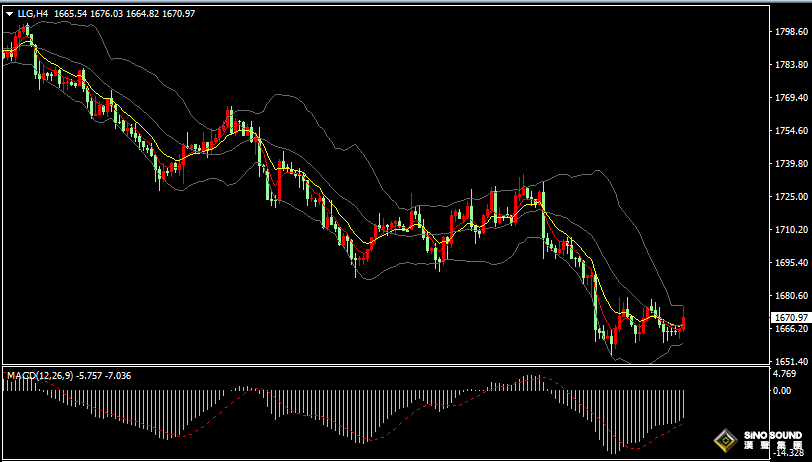812x462 pixels.
Task: Click the 1798.60 price axis label
Action: pyautogui.click(x=789, y=32)
